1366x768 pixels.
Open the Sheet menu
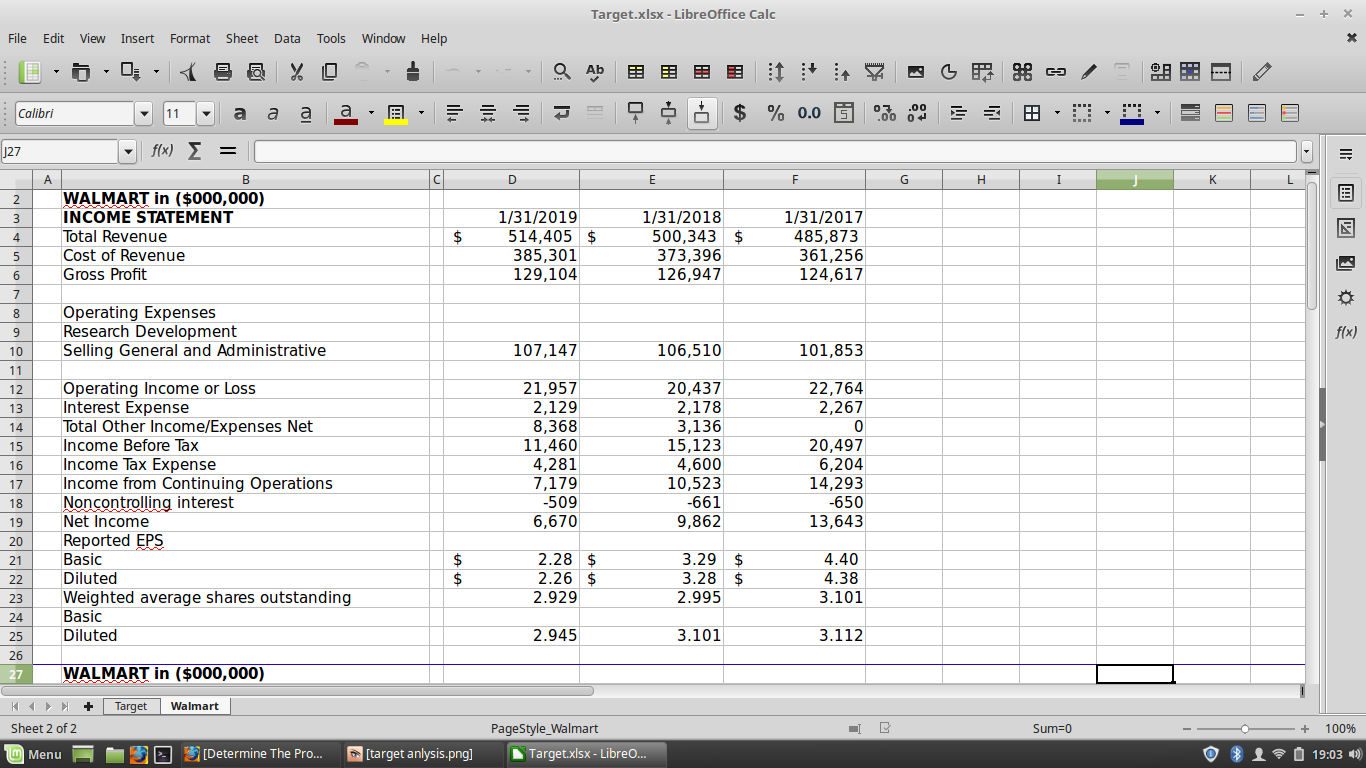(x=242, y=38)
